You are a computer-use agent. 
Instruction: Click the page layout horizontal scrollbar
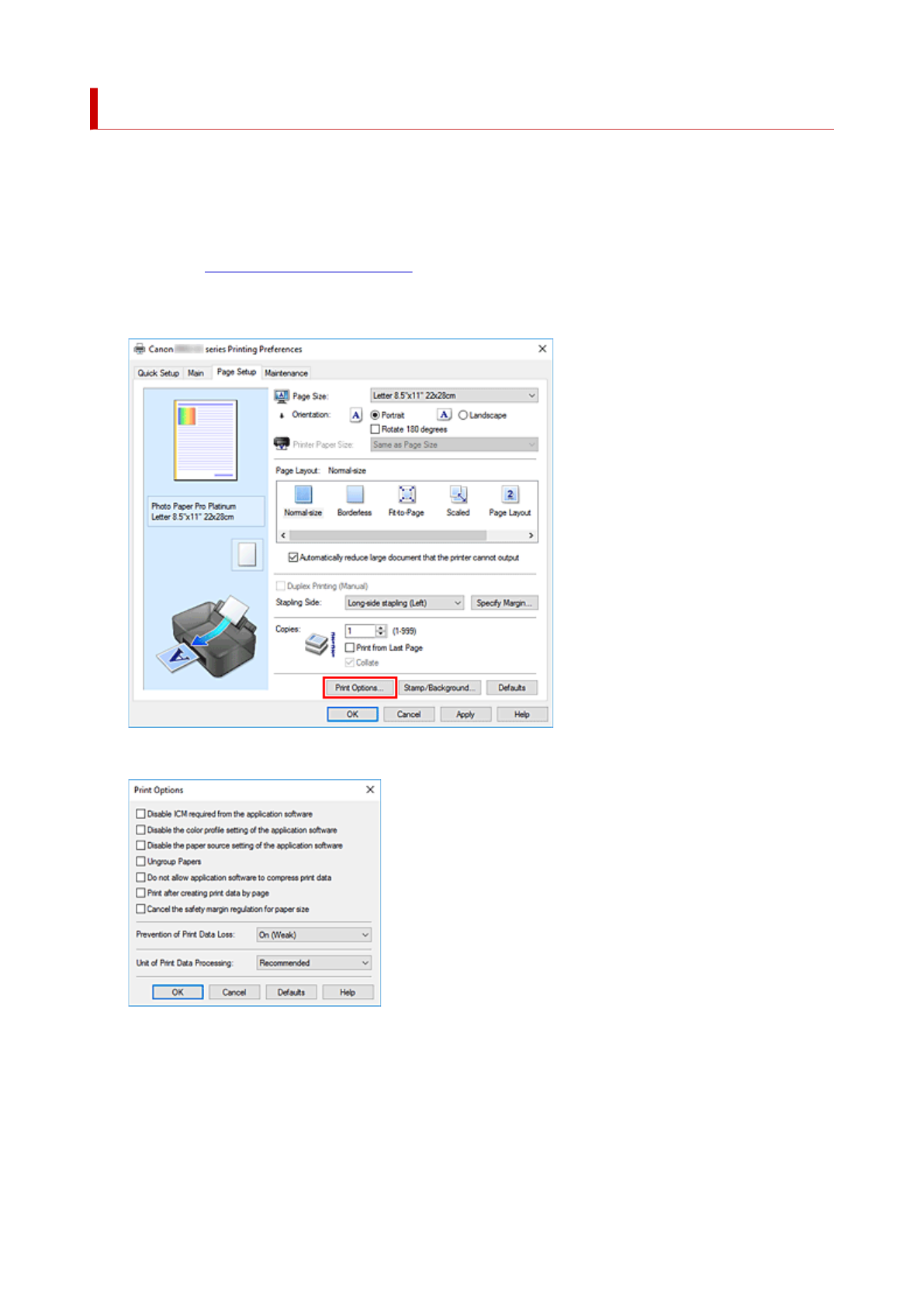click(388, 536)
